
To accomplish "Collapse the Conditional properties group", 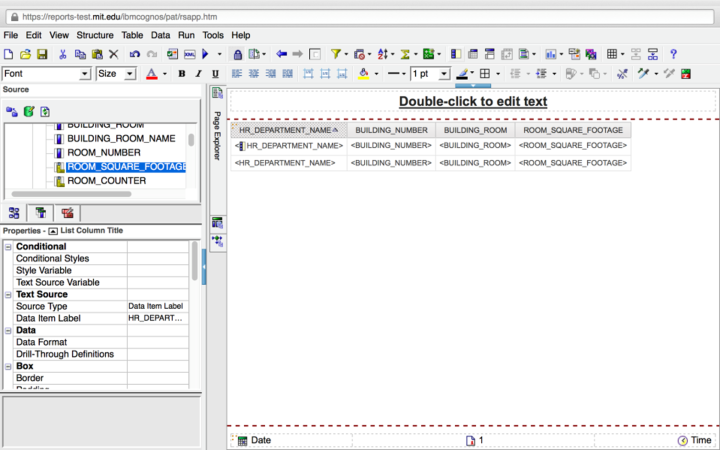I will [x=9, y=247].
